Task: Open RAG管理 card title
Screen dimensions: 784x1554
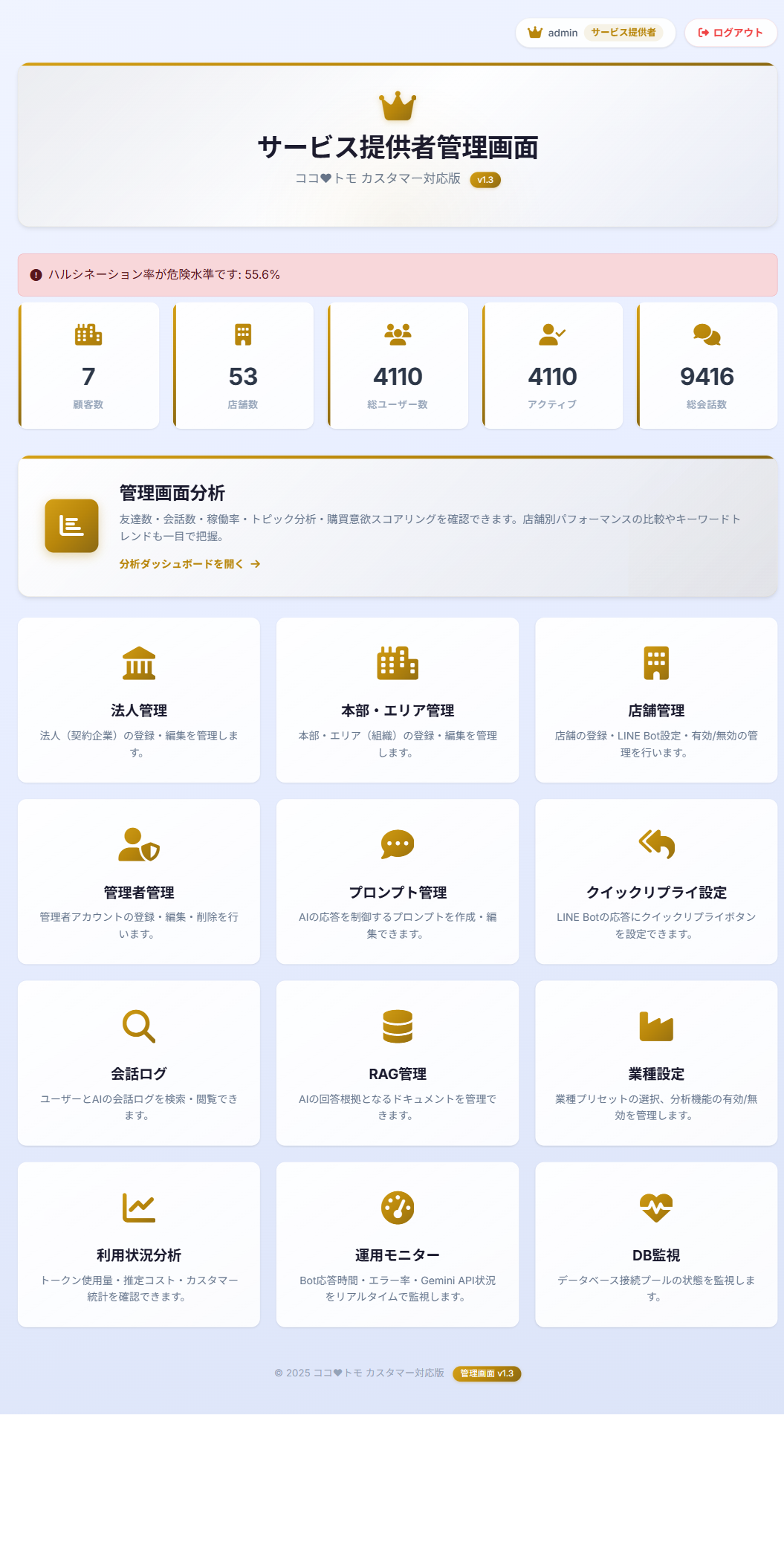Action: click(398, 1074)
